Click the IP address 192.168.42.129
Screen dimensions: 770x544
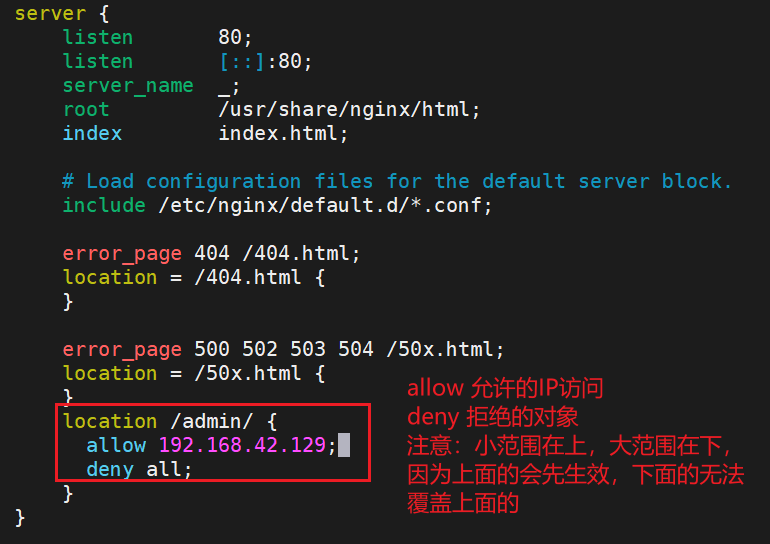[242, 445]
